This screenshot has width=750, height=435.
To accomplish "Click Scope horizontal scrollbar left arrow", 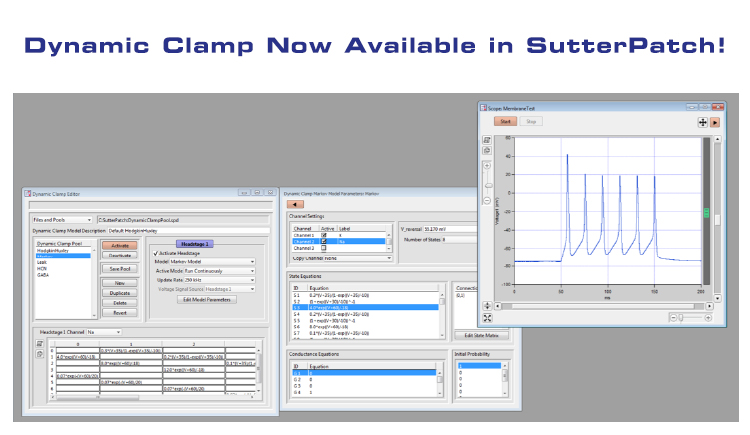I will (x=497, y=306).
